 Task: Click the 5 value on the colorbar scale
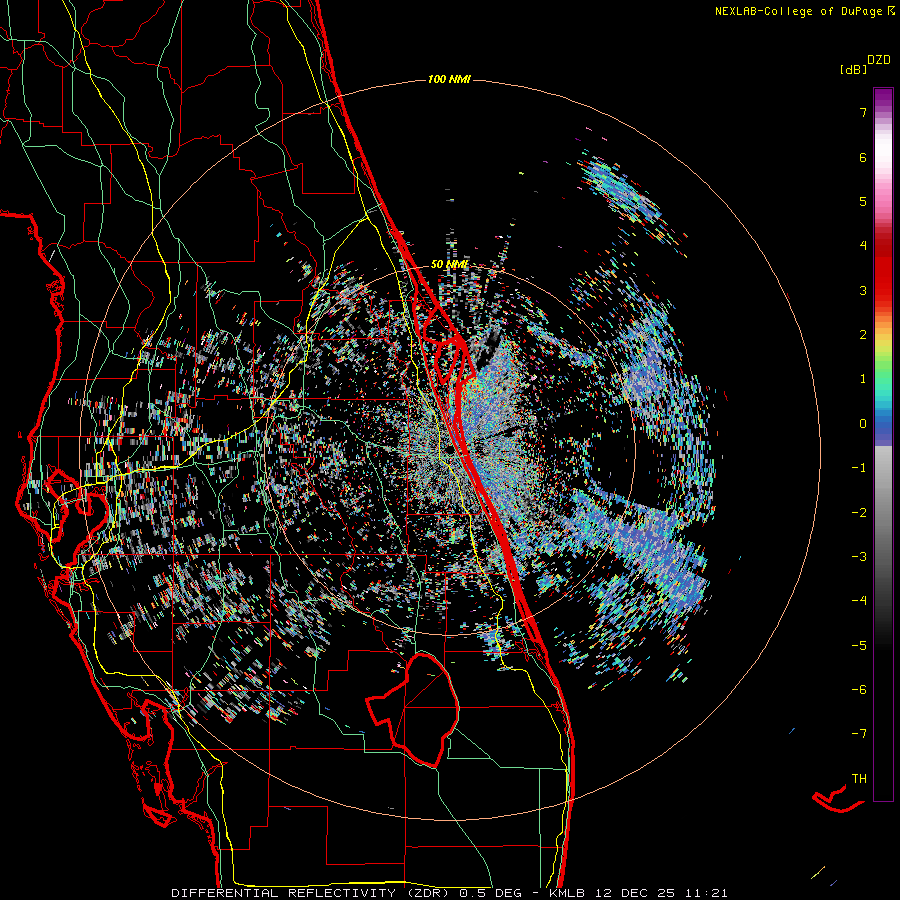pos(863,202)
